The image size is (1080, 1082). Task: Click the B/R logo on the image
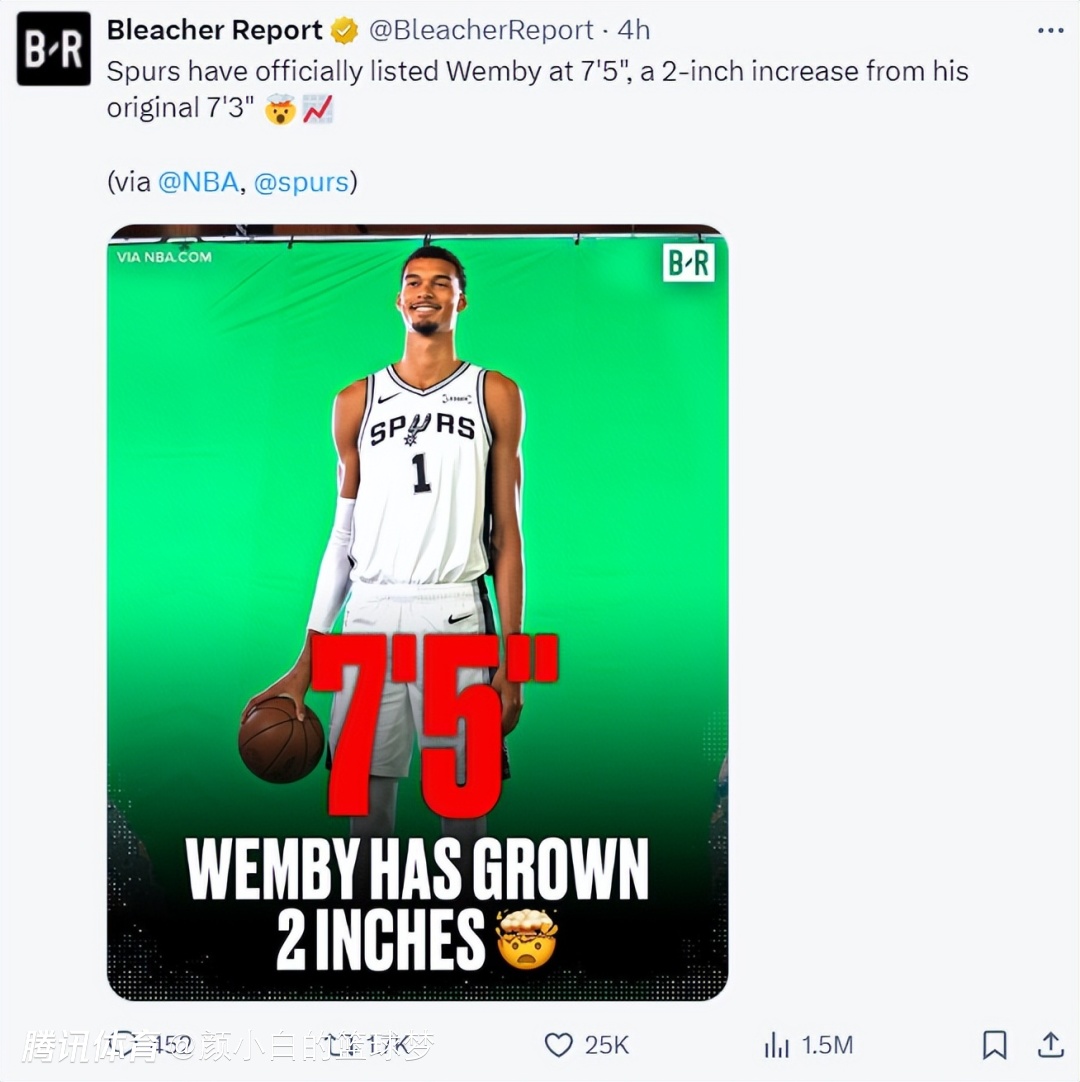(689, 263)
